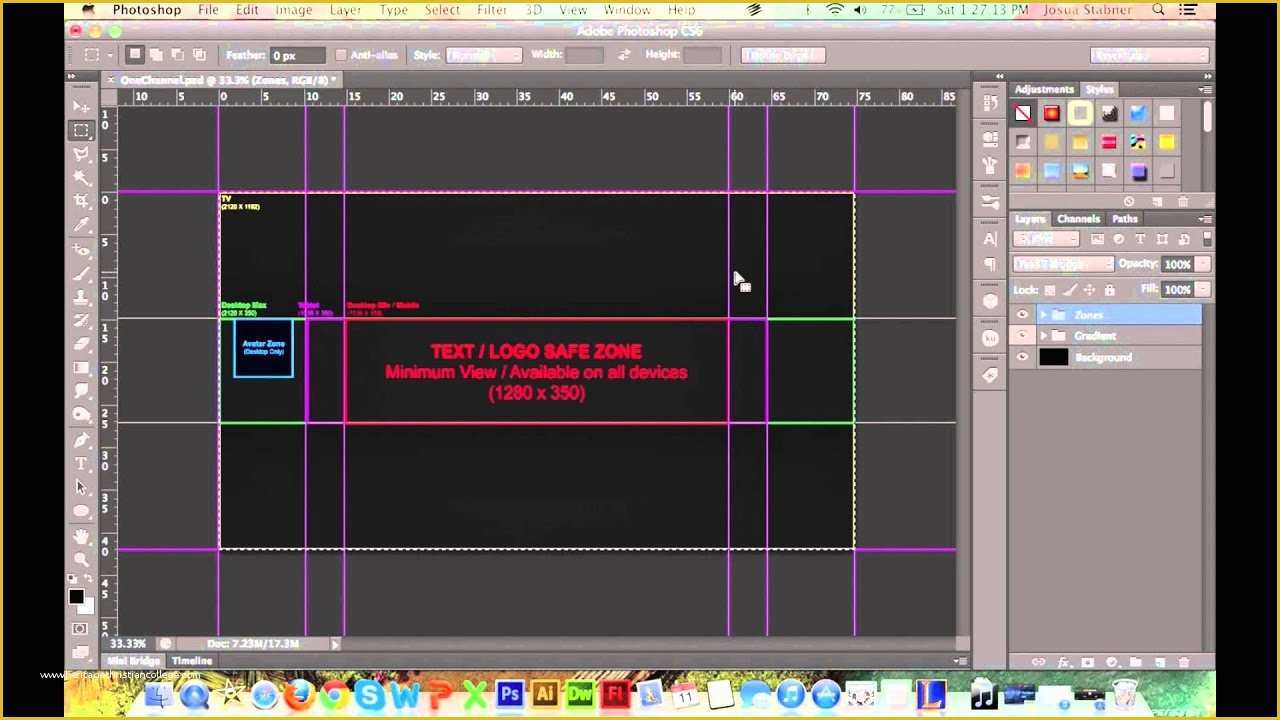Screen dimensions: 1280x720
Task: Expand the Zones layer group
Action: [x=1044, y=315]
